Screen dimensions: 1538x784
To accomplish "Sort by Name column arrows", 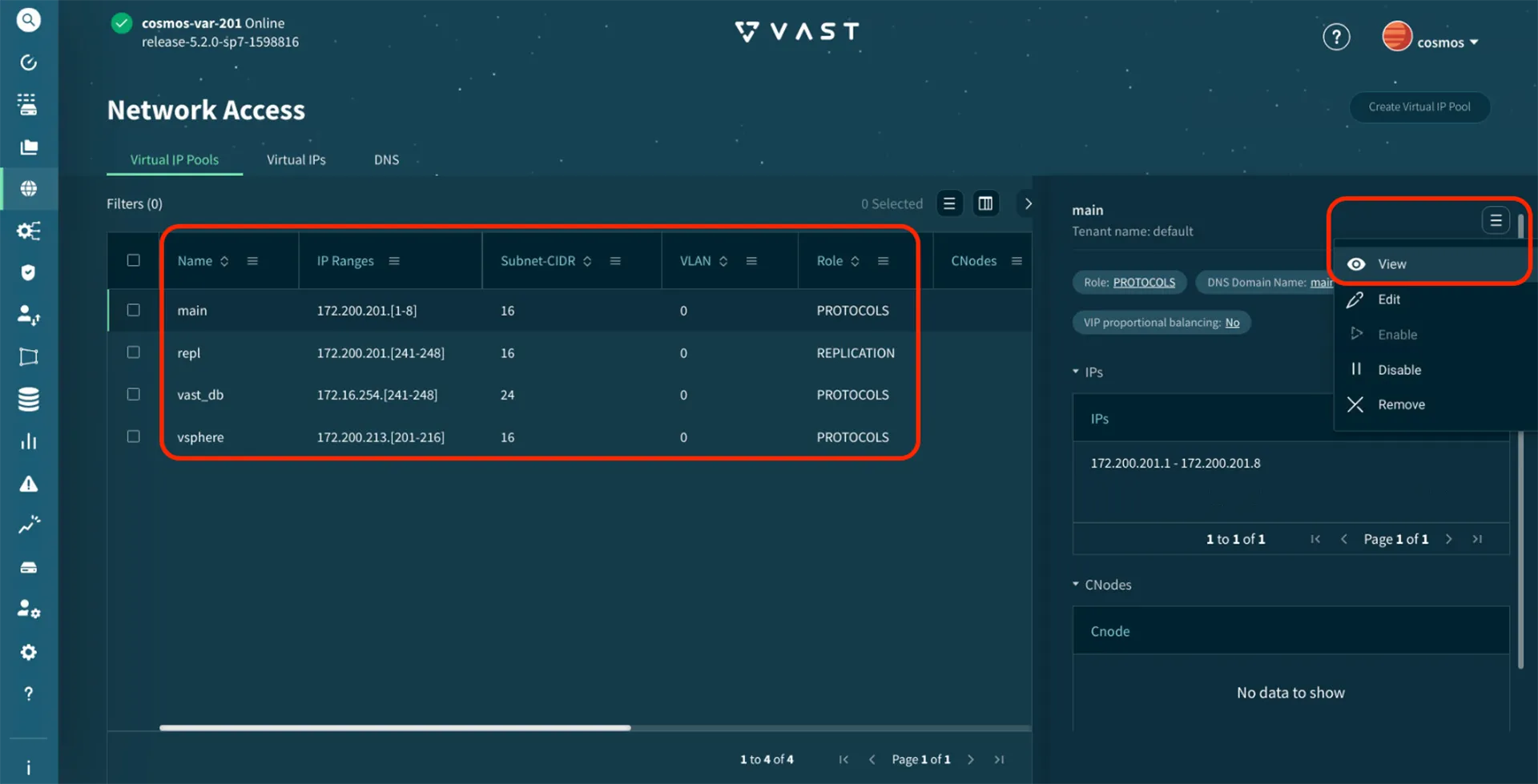I will coord(224,261).
